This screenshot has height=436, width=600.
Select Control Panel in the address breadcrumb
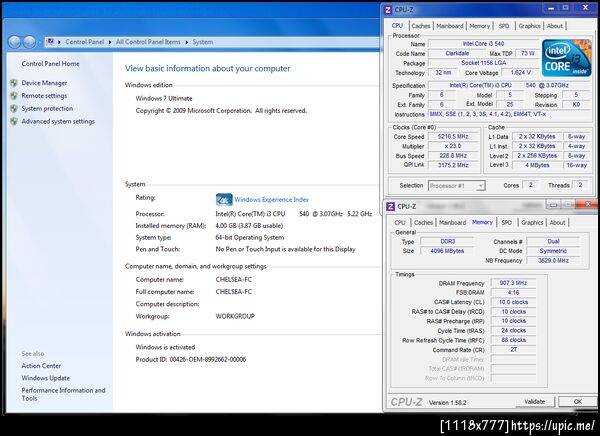point(85,42)
